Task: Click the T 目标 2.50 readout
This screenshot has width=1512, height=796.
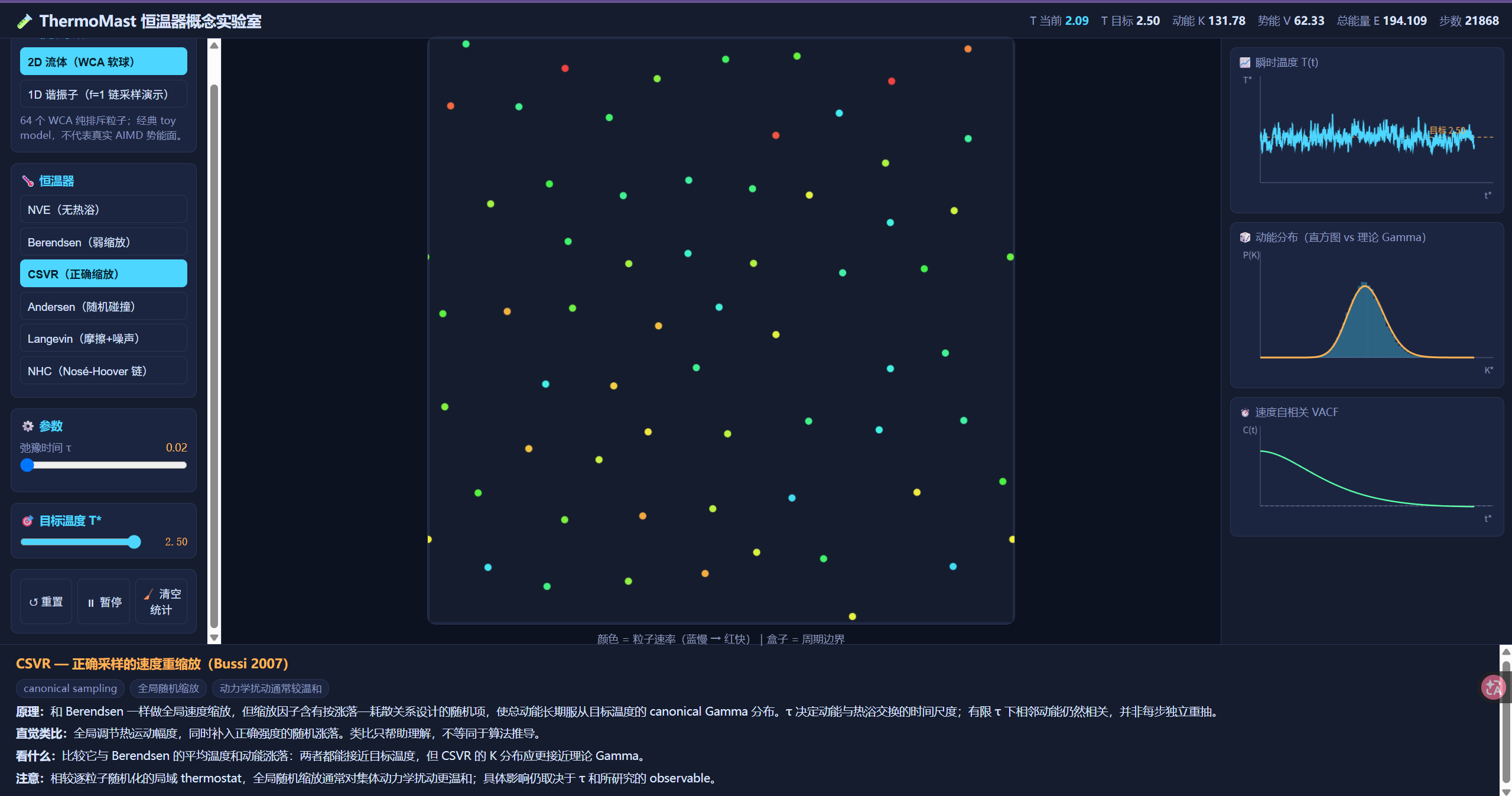Action: [1130, 21]
